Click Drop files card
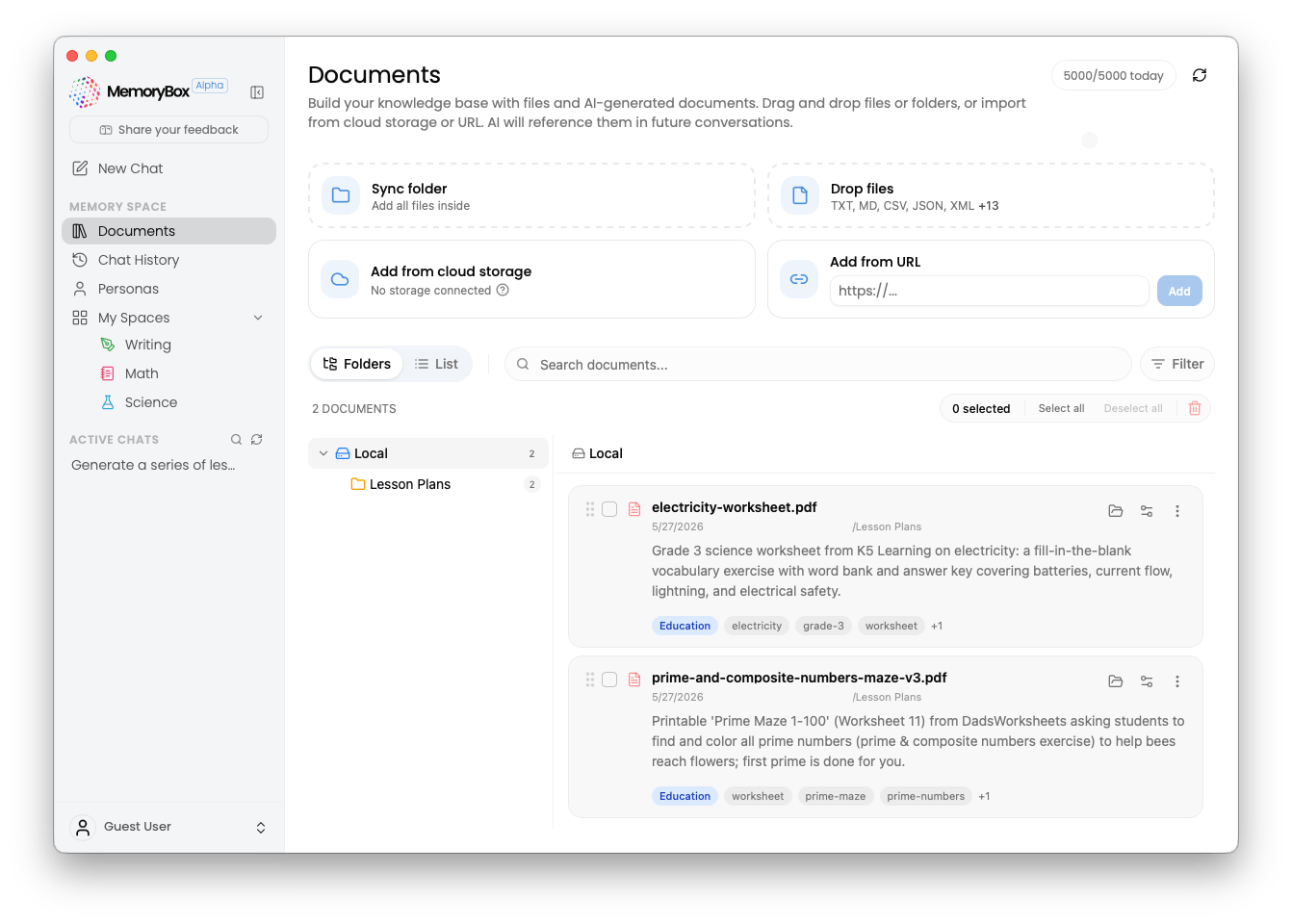The height and width of the screenshot is (924, 1292). pos(991,195)
